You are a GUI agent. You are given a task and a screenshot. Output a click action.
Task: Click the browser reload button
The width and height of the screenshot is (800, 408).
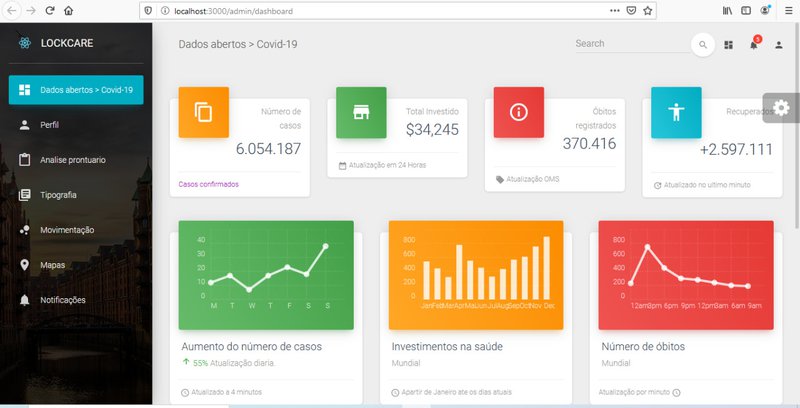click(49, 10)
